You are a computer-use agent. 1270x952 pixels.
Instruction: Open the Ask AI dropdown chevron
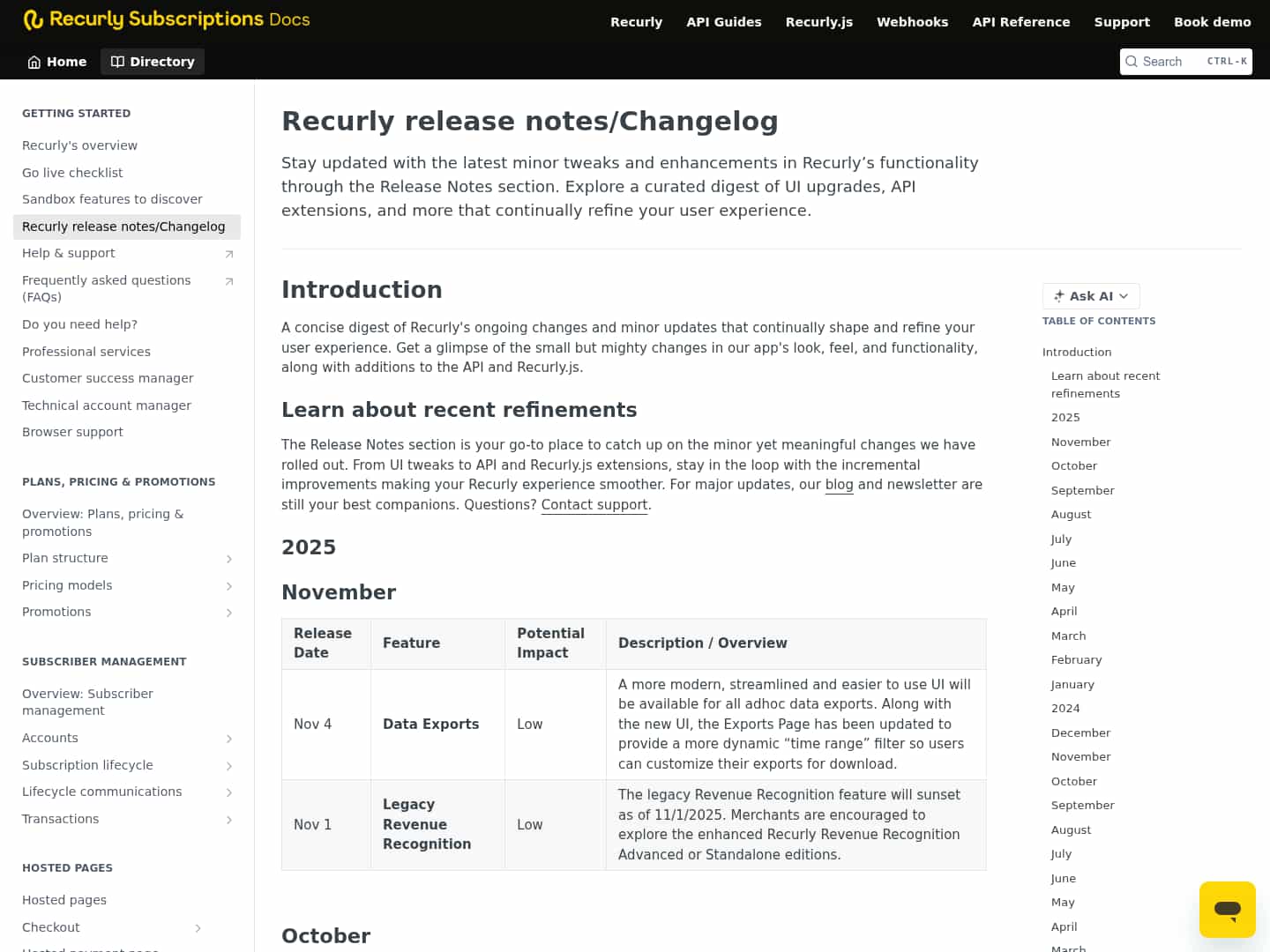pyautogui.click(x=1124, y=296)
